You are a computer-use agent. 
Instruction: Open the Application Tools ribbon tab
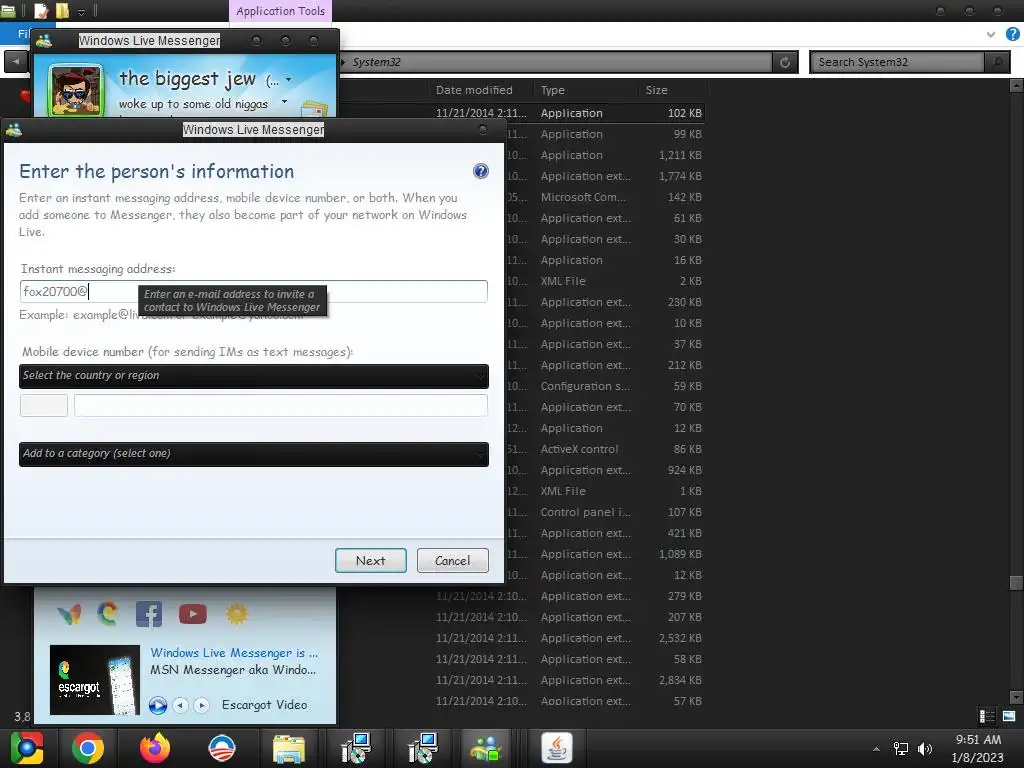[280, 11]
